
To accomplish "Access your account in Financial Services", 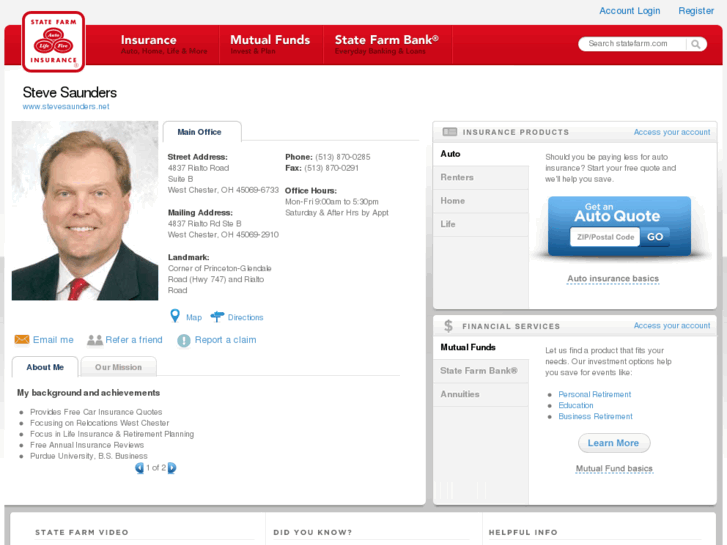I will coord(672,326).
